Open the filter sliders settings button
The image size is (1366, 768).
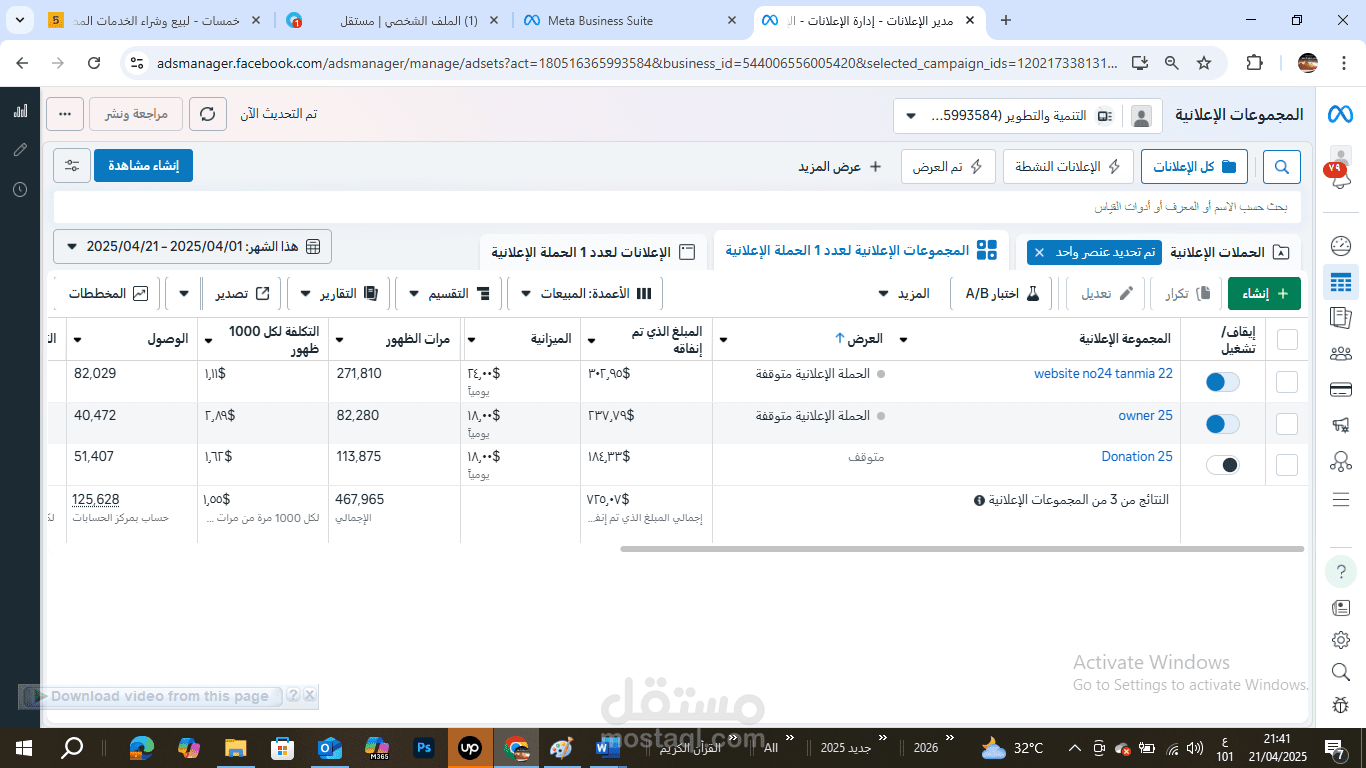72,166
